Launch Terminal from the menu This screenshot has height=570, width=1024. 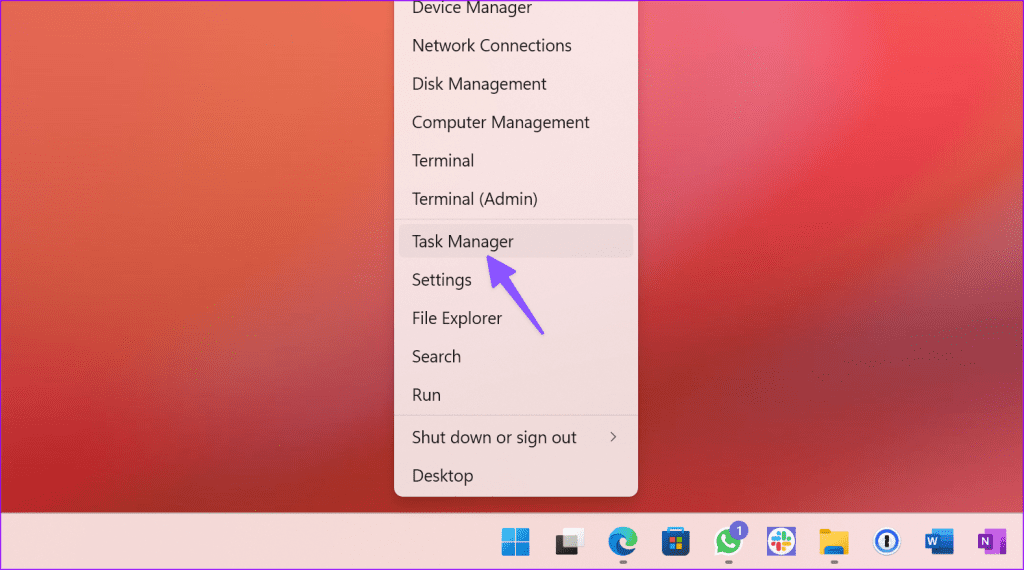point(515,161)
